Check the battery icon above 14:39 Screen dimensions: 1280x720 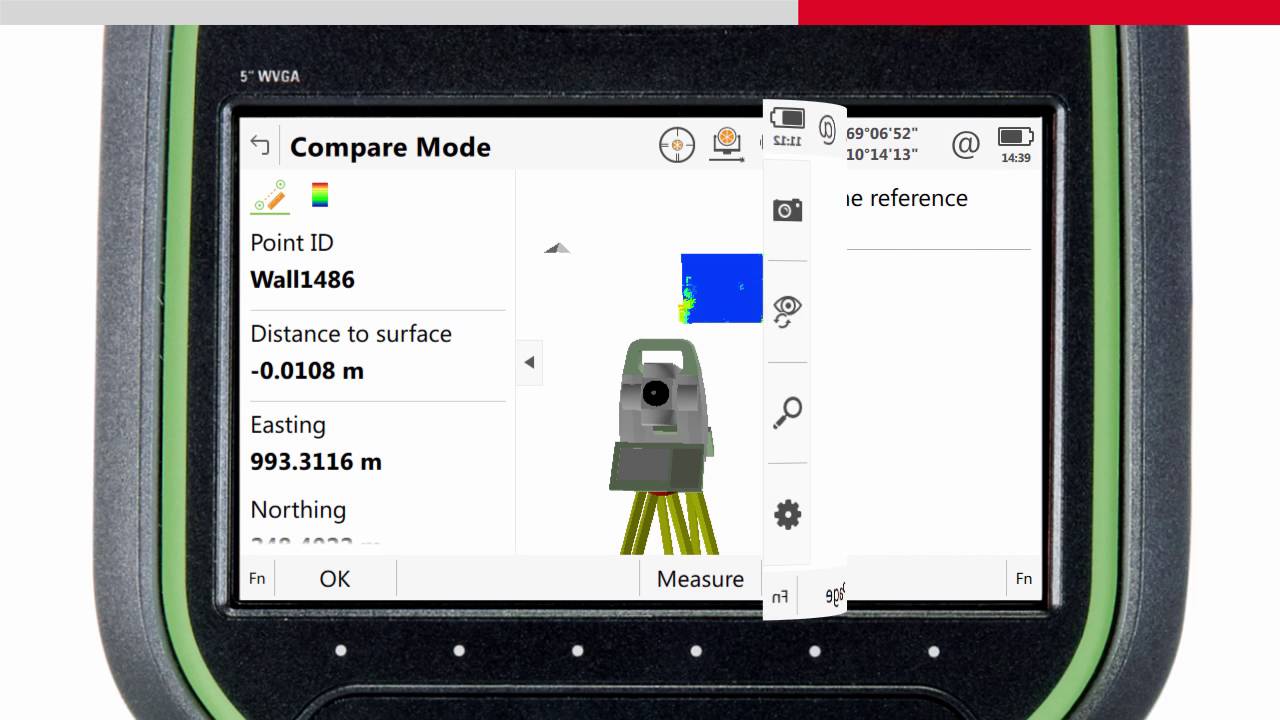click(x=1015, y=136)
